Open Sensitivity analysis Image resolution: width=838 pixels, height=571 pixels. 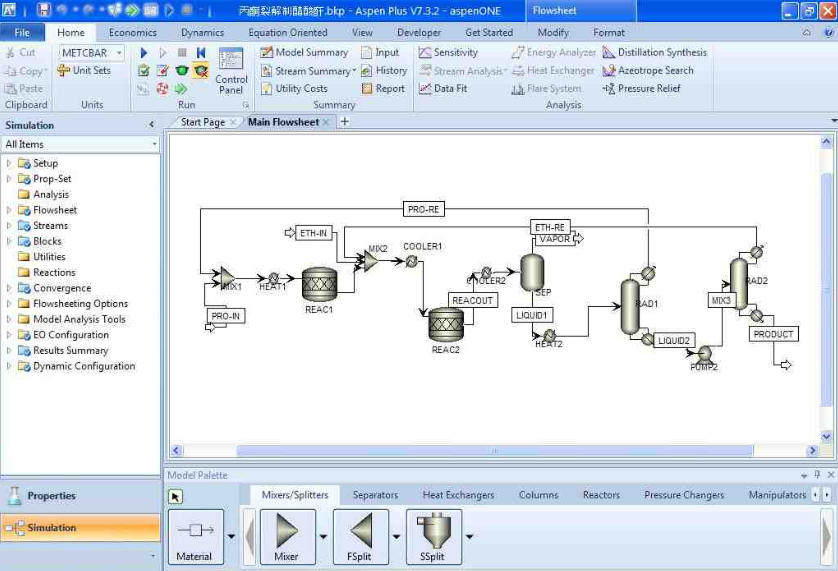click(x=448, y=52)
